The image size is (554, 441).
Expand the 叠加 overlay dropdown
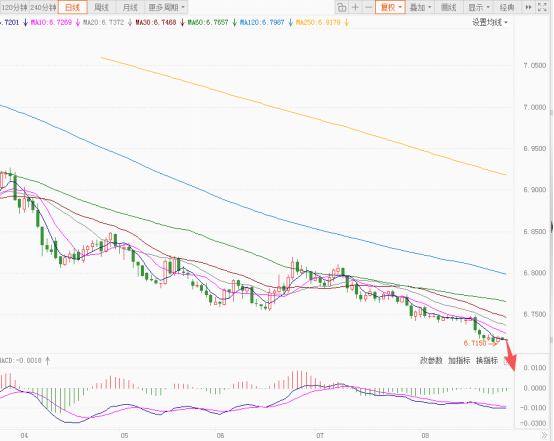pyautogui.click(x=420, y=7)
